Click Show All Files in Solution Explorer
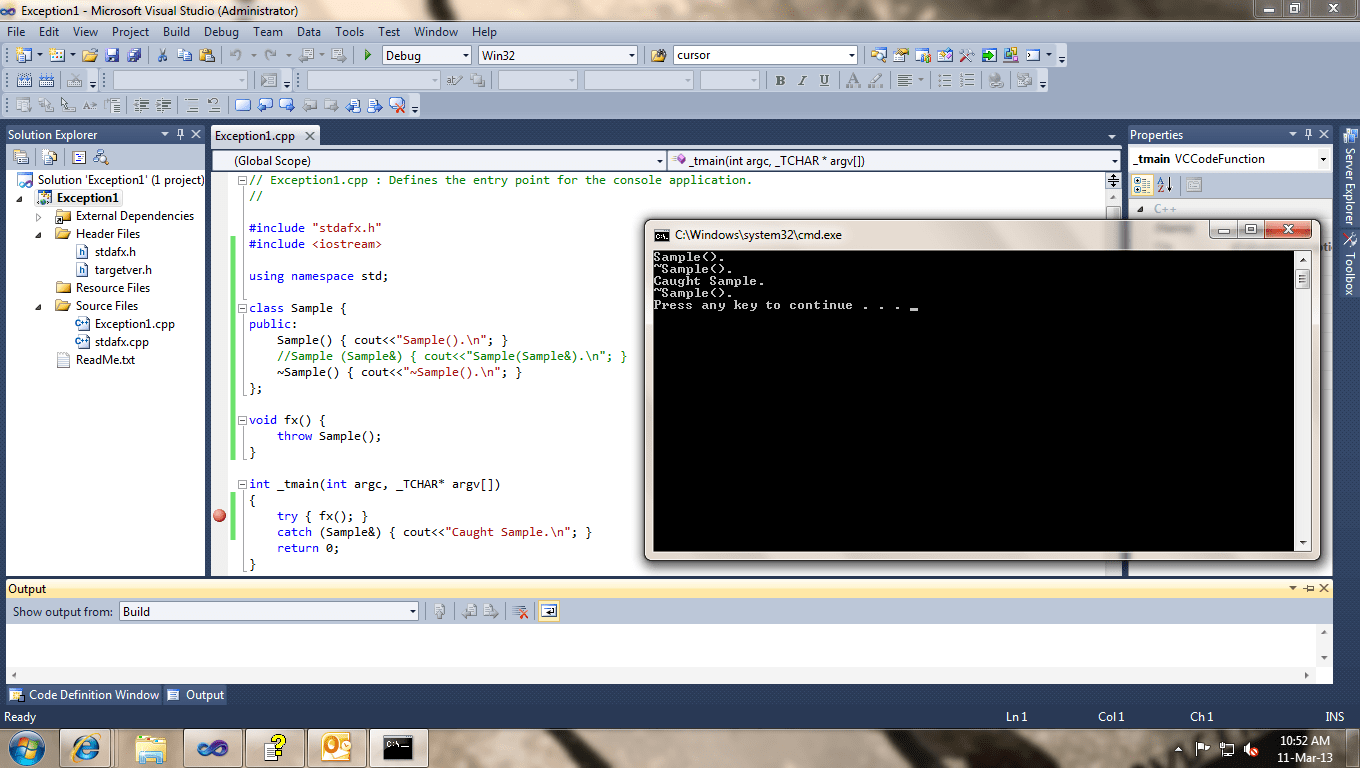The height and width of the screenshot is (768, 1360). [49, 157]
